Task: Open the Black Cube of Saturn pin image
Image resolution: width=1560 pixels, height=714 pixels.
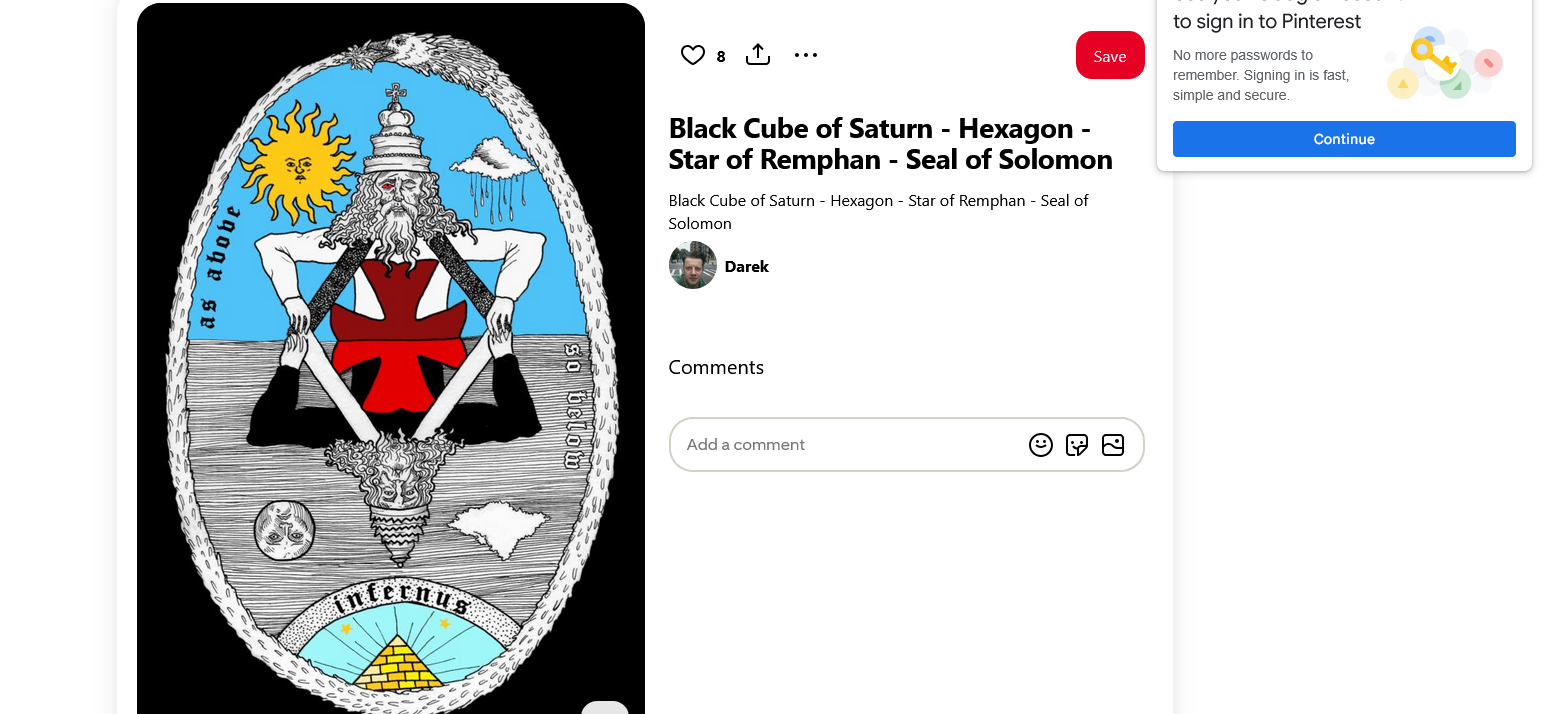Action: click(391, 359)
